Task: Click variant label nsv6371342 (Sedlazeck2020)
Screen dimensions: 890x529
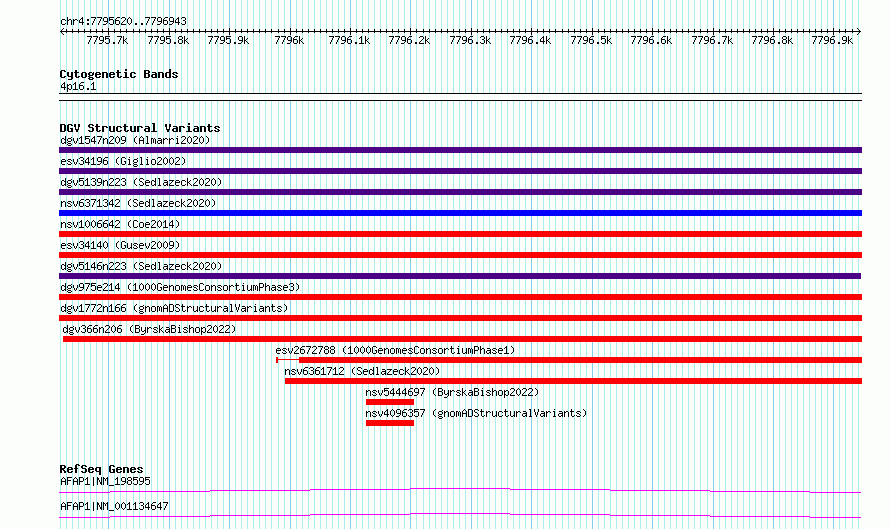Action: click(138, 203)
